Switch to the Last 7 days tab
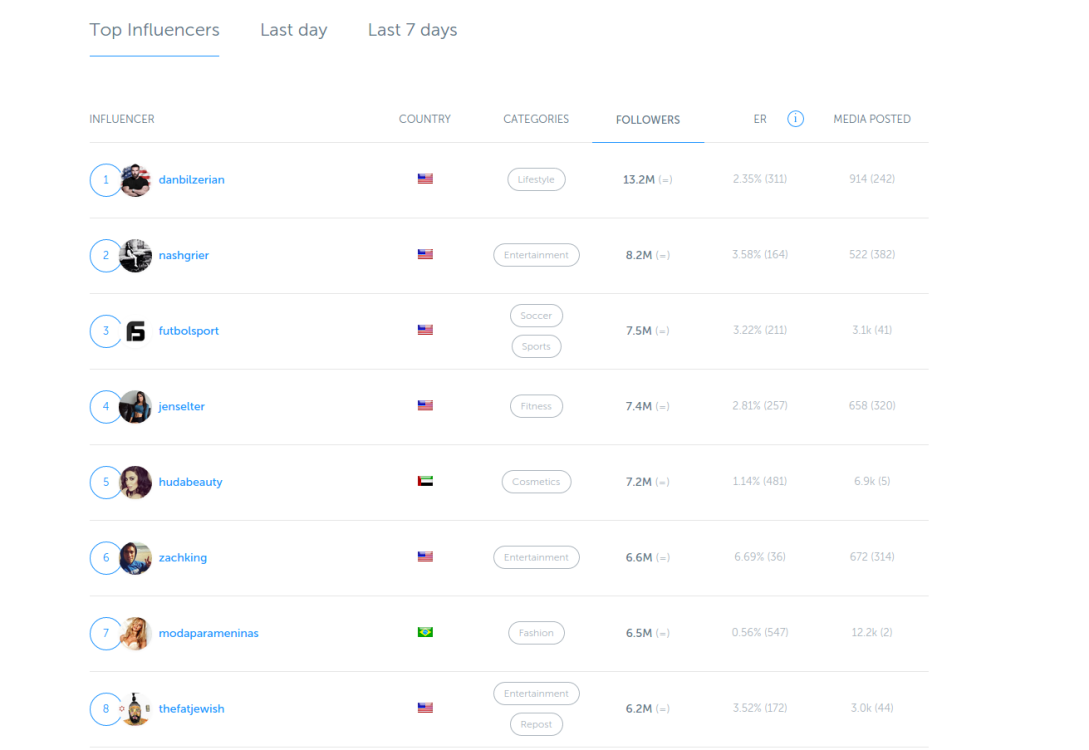Screen dimensions: 1089x750 pos(413,30)
